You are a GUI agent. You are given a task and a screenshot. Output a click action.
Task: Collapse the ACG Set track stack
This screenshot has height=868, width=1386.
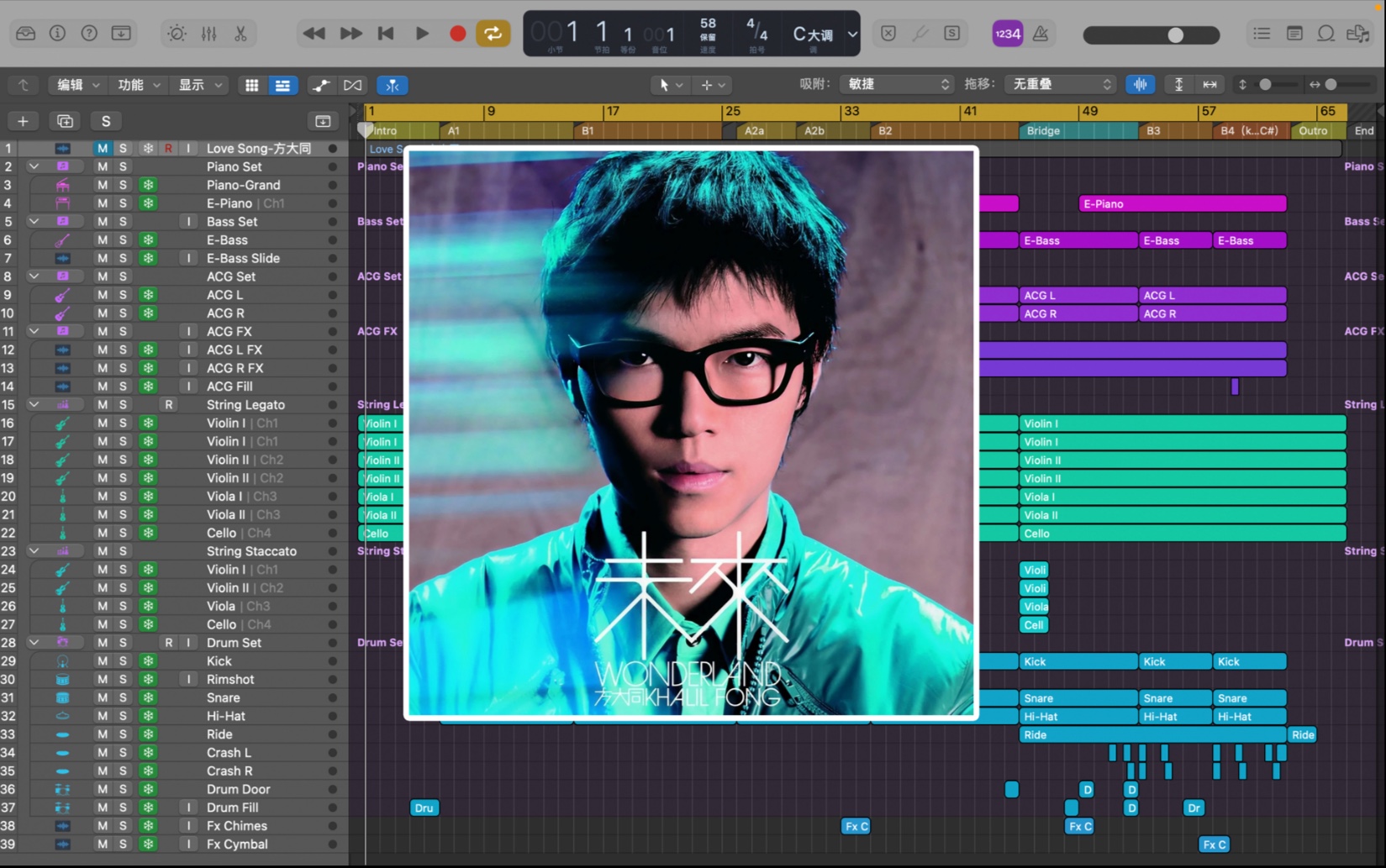click(x=34, y=276)
